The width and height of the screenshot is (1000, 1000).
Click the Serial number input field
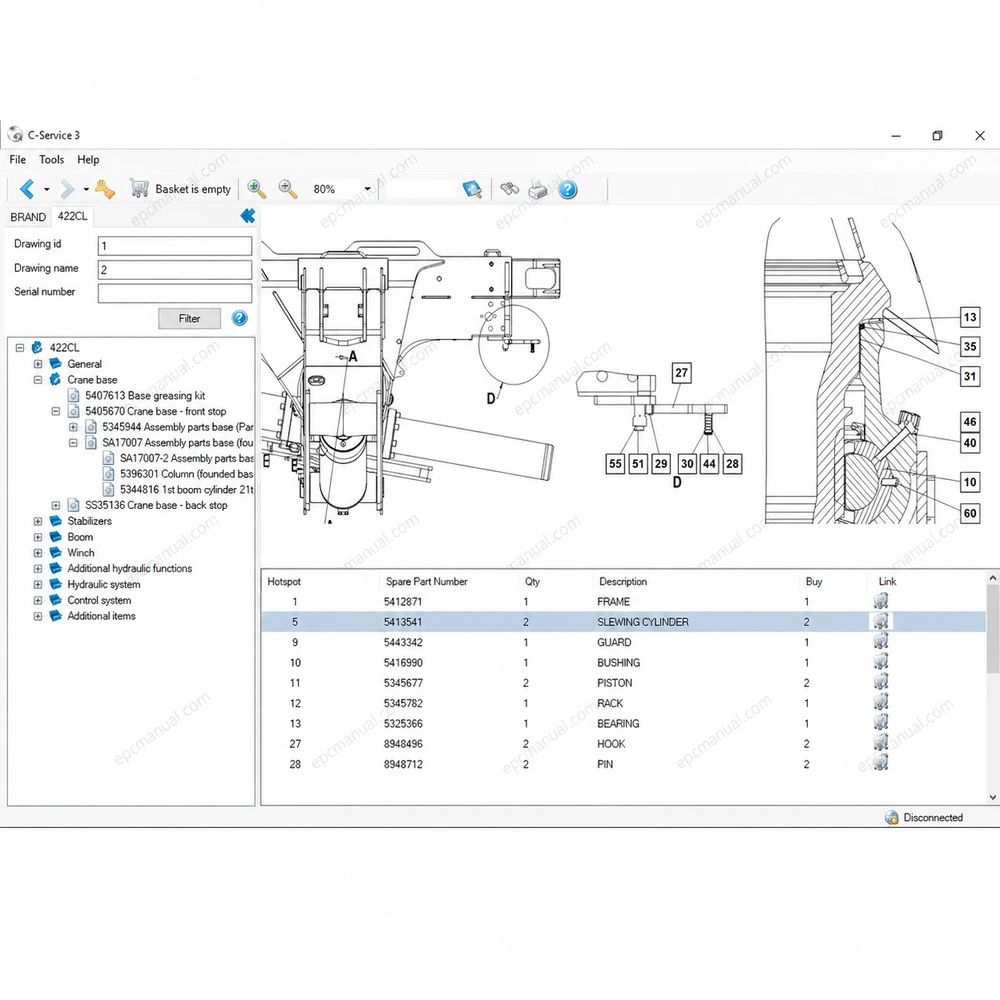pyautogui.click(x=175, y=293)
